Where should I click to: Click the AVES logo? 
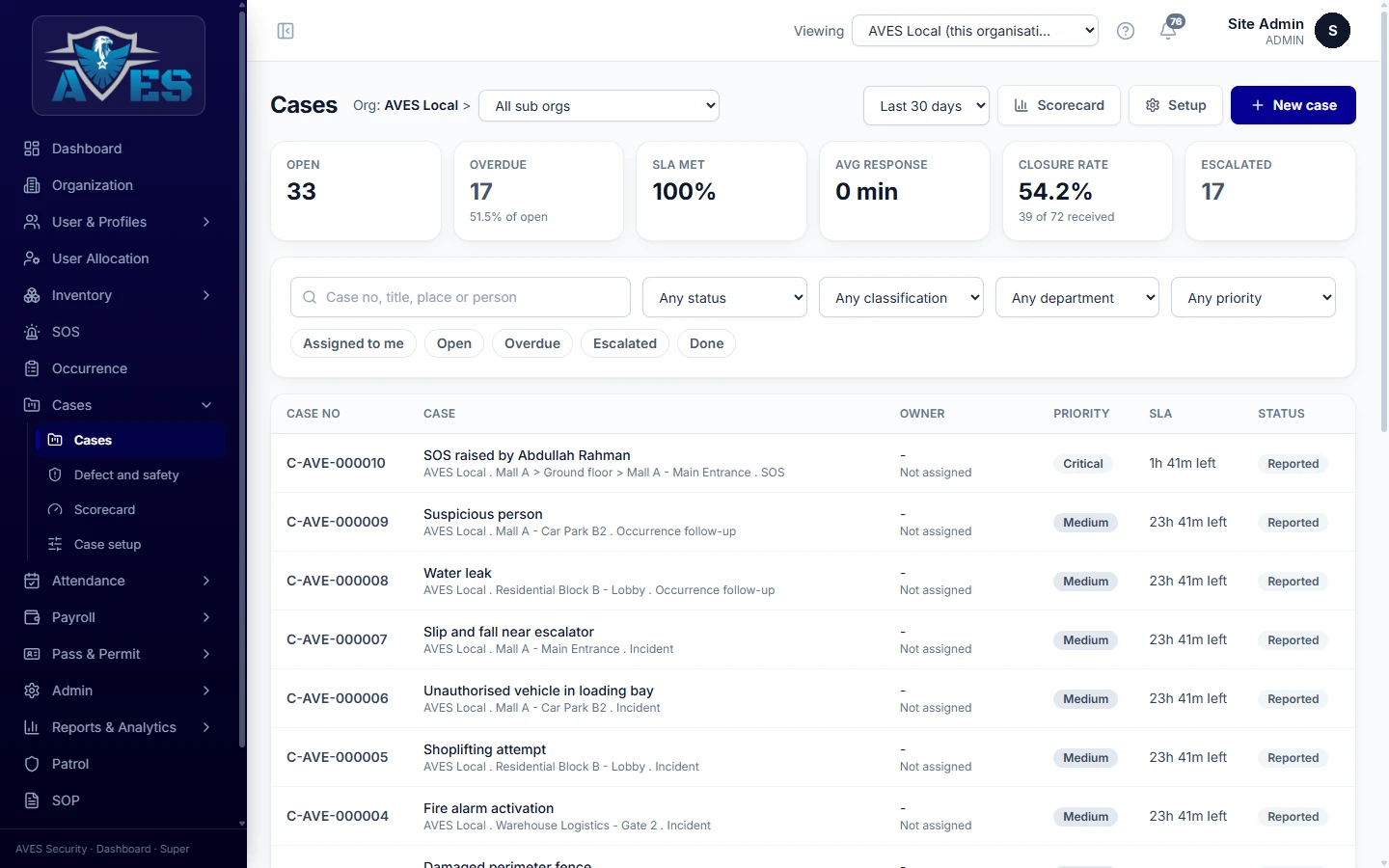[x=119, y=66]
